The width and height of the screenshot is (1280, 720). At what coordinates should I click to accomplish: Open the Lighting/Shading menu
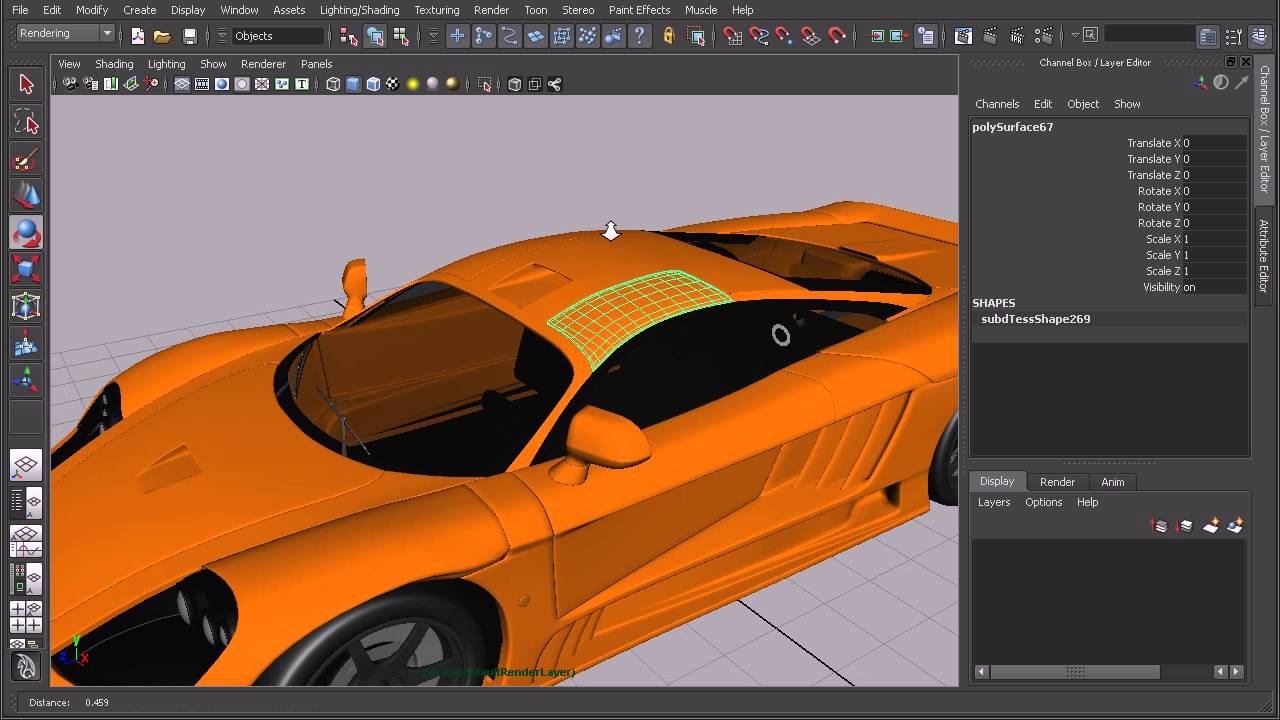pyautogui.click(x=359, y=10)
